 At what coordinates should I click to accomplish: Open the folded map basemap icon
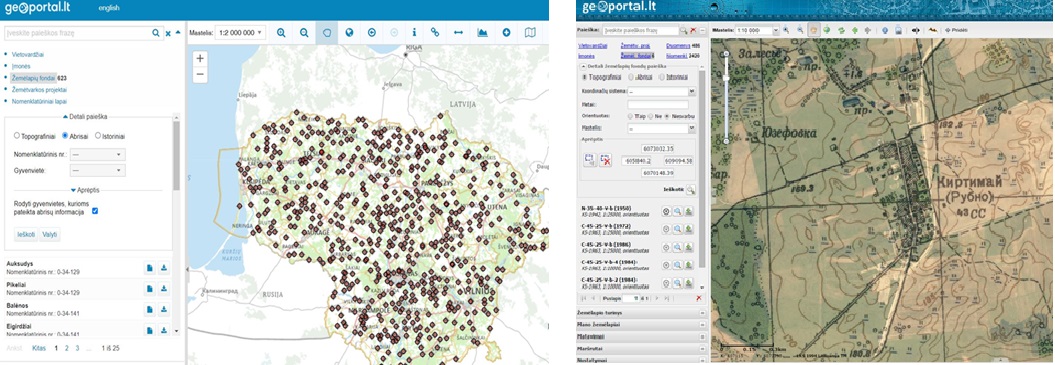(x=530, y=32)
